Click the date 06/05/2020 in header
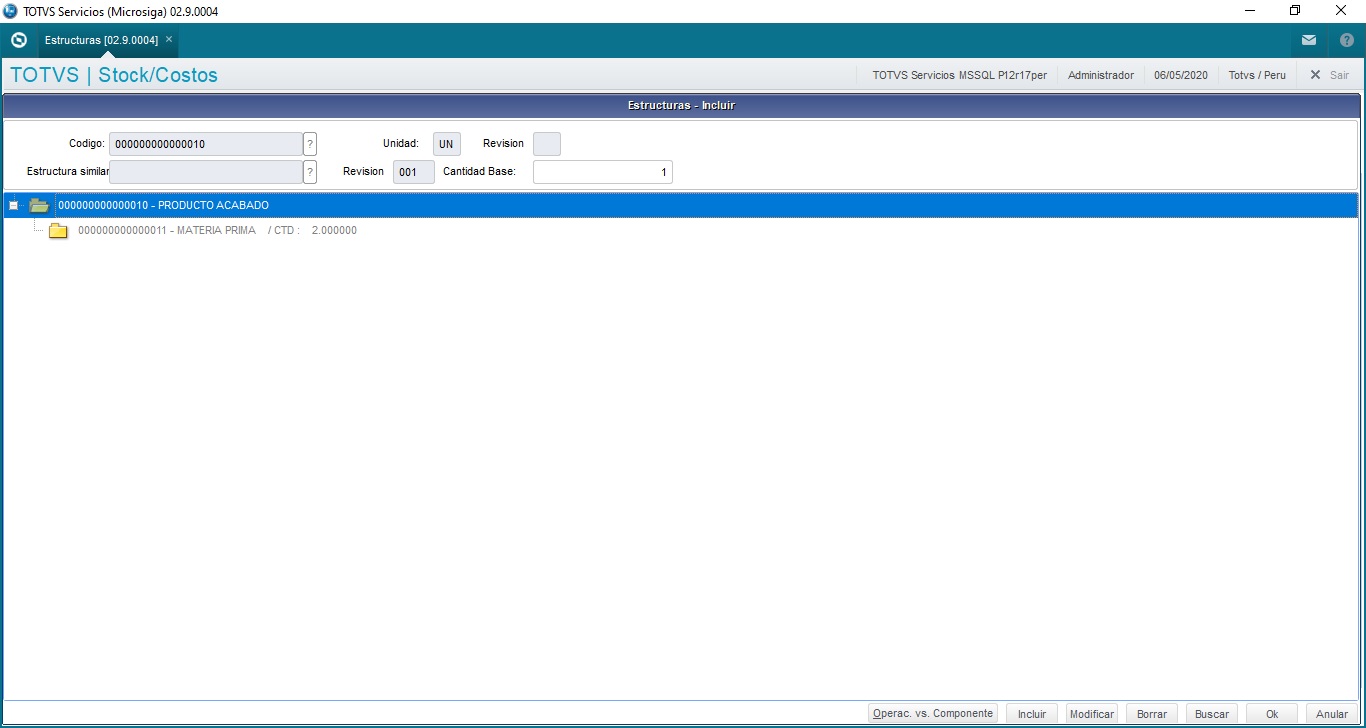 coord(1181,75)
